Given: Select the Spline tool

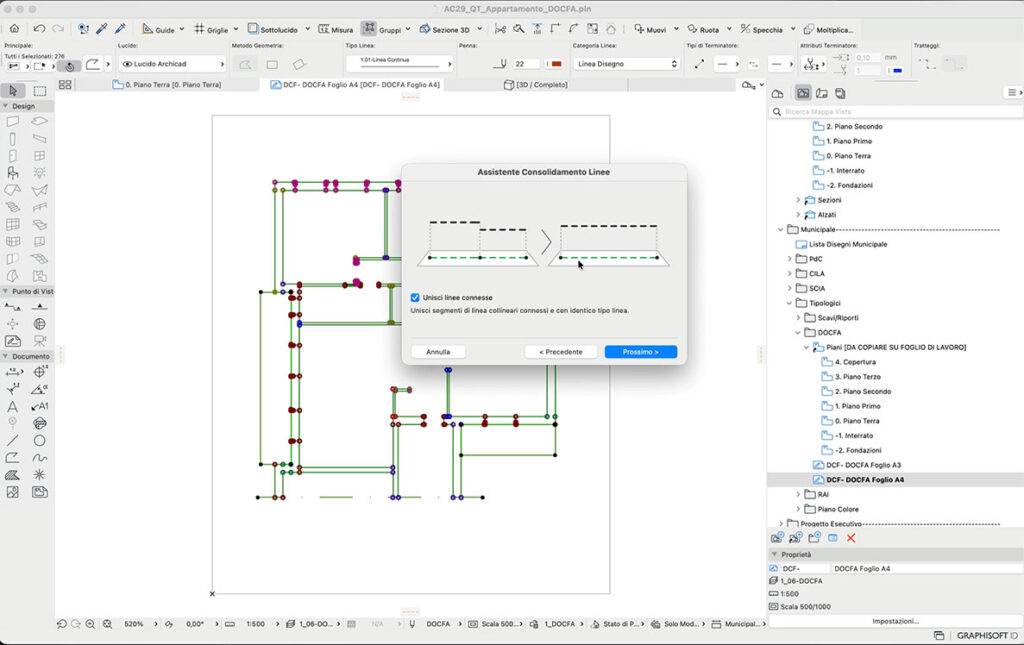Looking at the screenshot, I should pos(40,458).
